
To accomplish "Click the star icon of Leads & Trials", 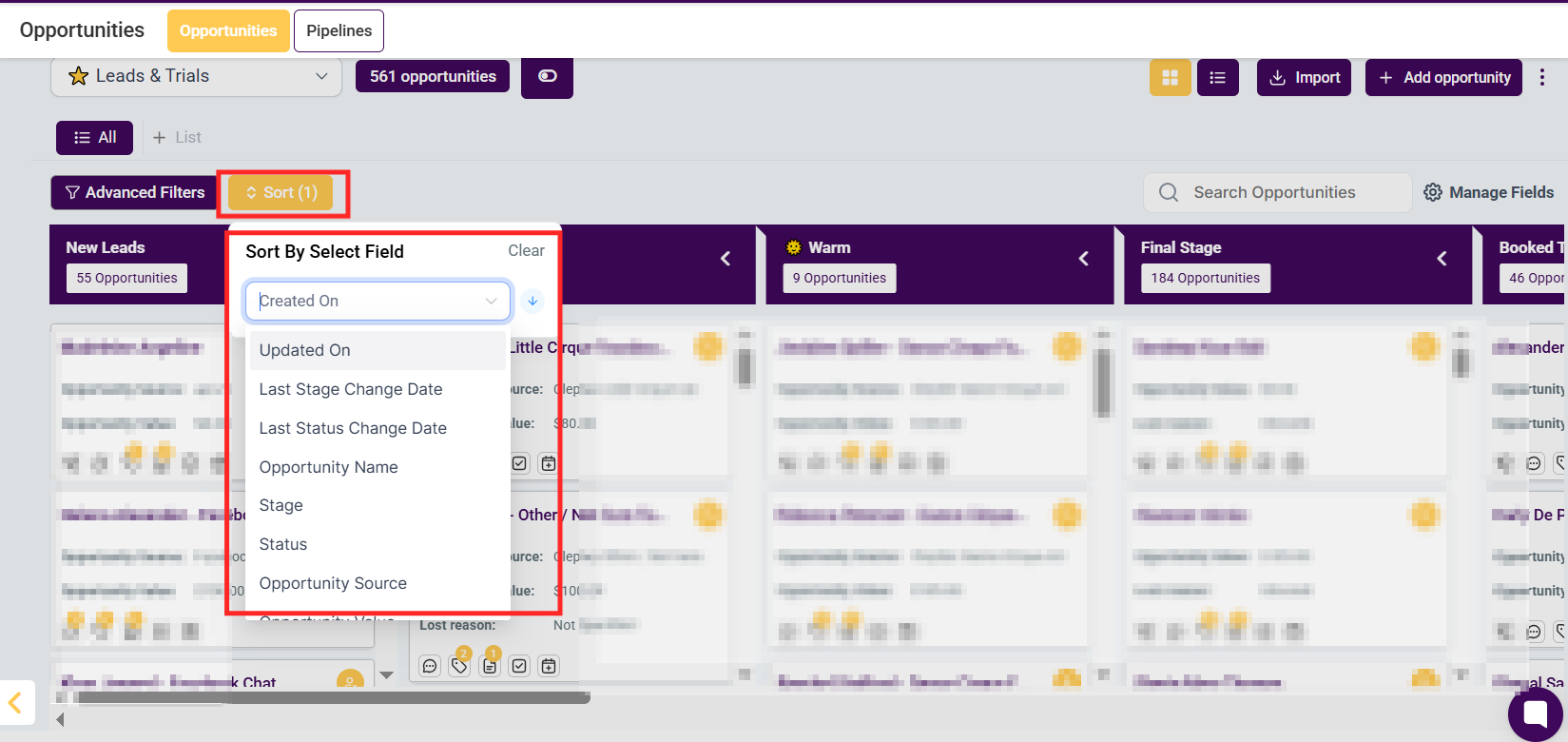I will pyautogui.click(x=78, y=76).
